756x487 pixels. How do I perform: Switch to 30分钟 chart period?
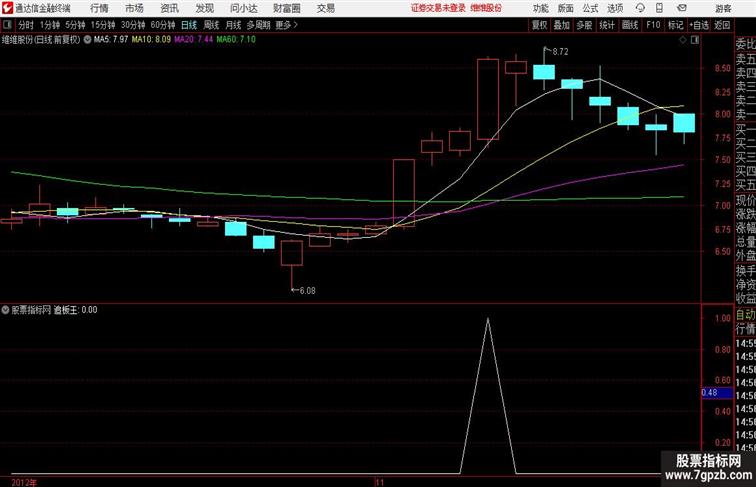pos(133,25)
